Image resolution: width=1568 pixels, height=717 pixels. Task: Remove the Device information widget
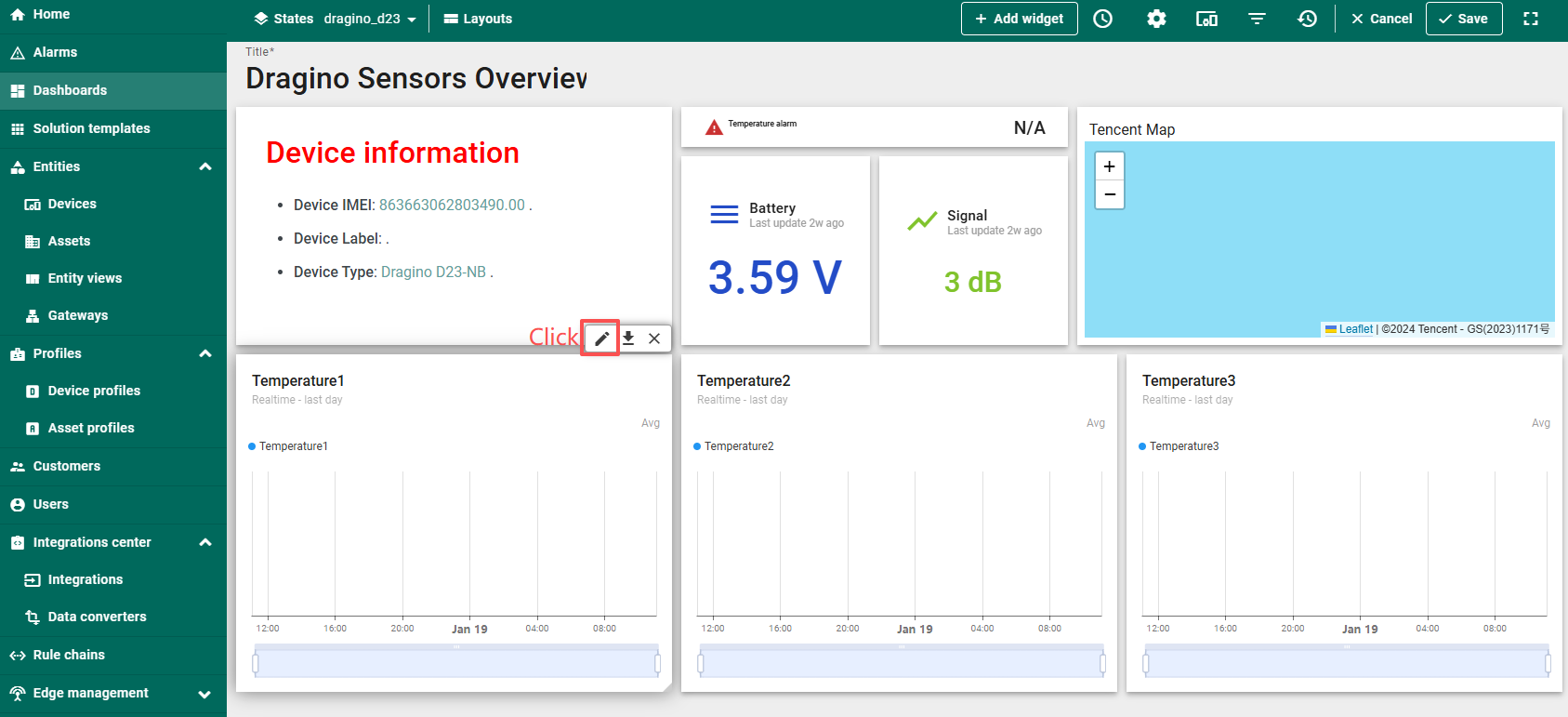[654, 339]
